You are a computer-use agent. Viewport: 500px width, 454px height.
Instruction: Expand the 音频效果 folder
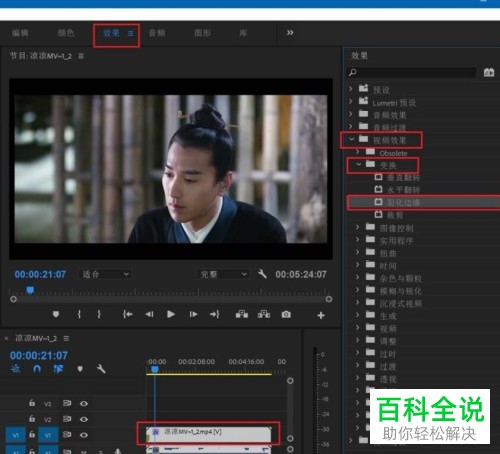pyautogui.click(x=351, y=114)
